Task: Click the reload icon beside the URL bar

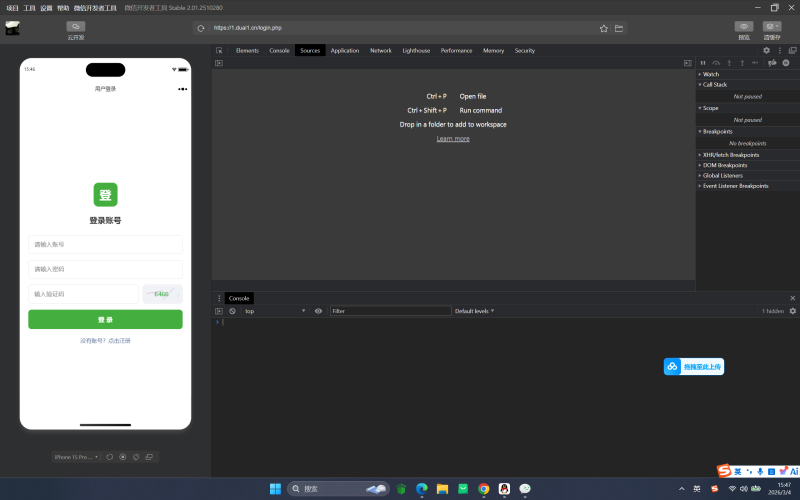Action: point(201,28)
